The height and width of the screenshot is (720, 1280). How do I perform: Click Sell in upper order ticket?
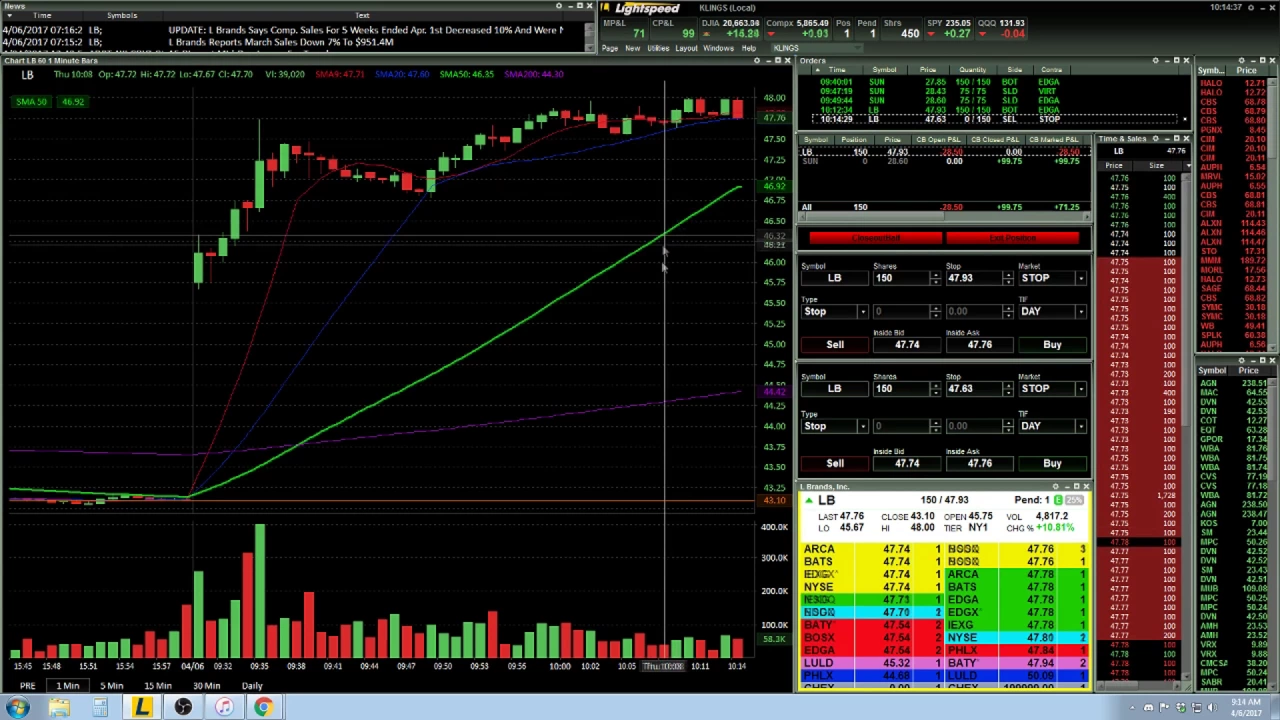pos(835,345)
